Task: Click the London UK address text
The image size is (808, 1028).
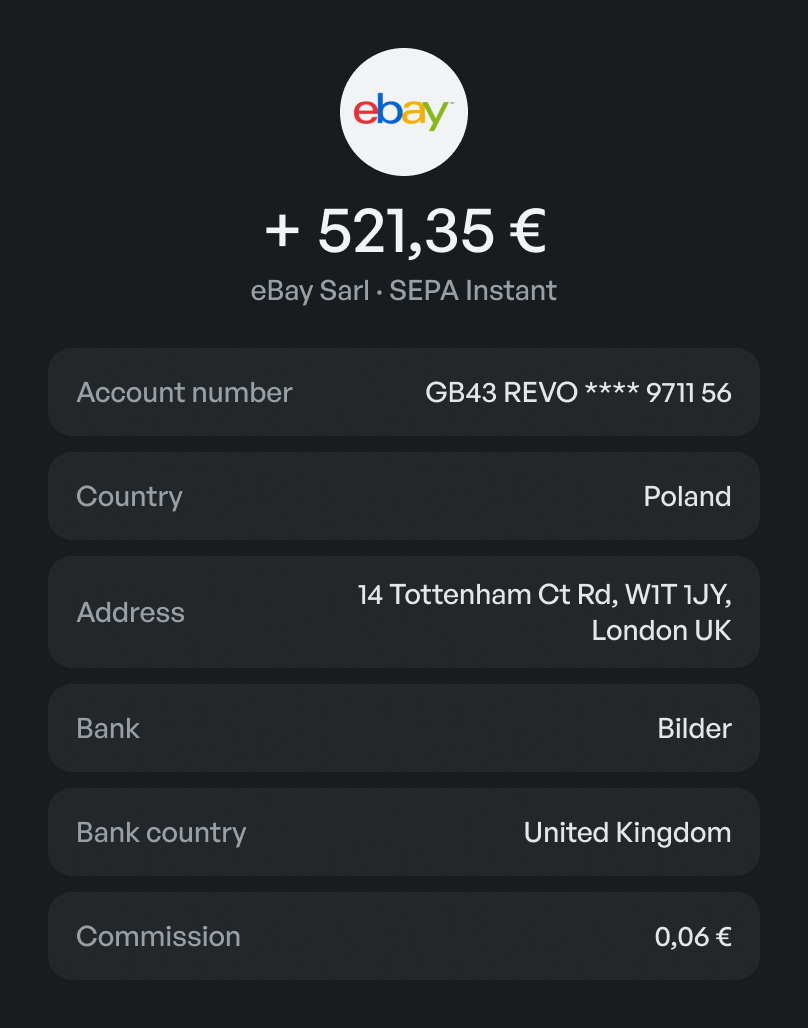Action: [x=661, y=630]
